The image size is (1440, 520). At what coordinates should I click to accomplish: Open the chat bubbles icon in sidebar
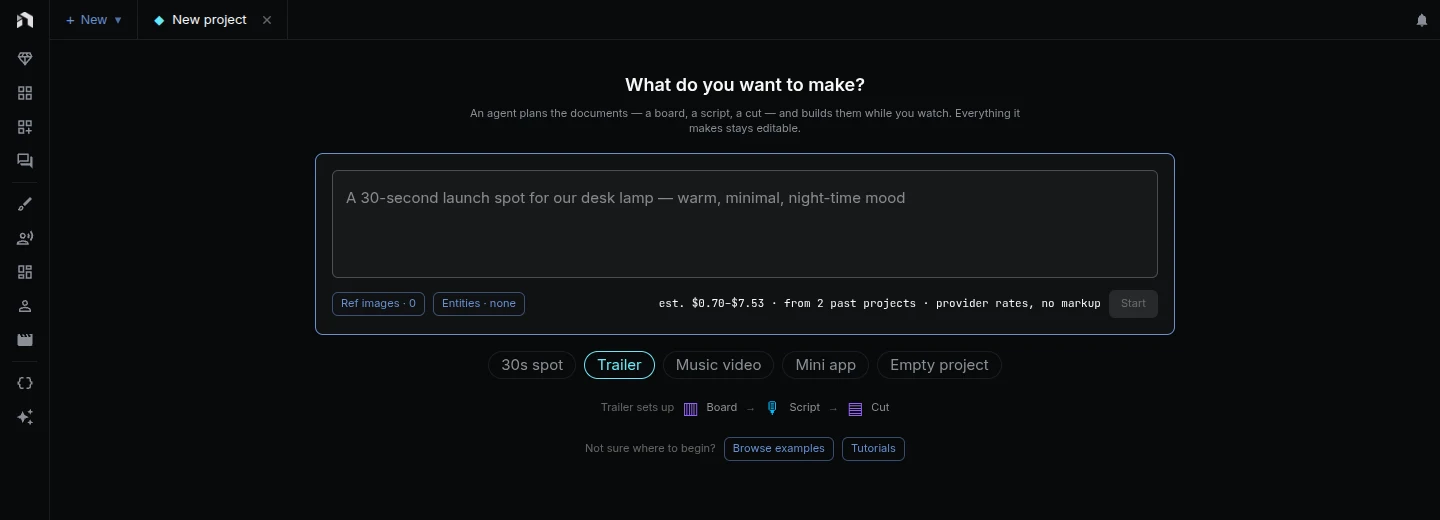25,161
